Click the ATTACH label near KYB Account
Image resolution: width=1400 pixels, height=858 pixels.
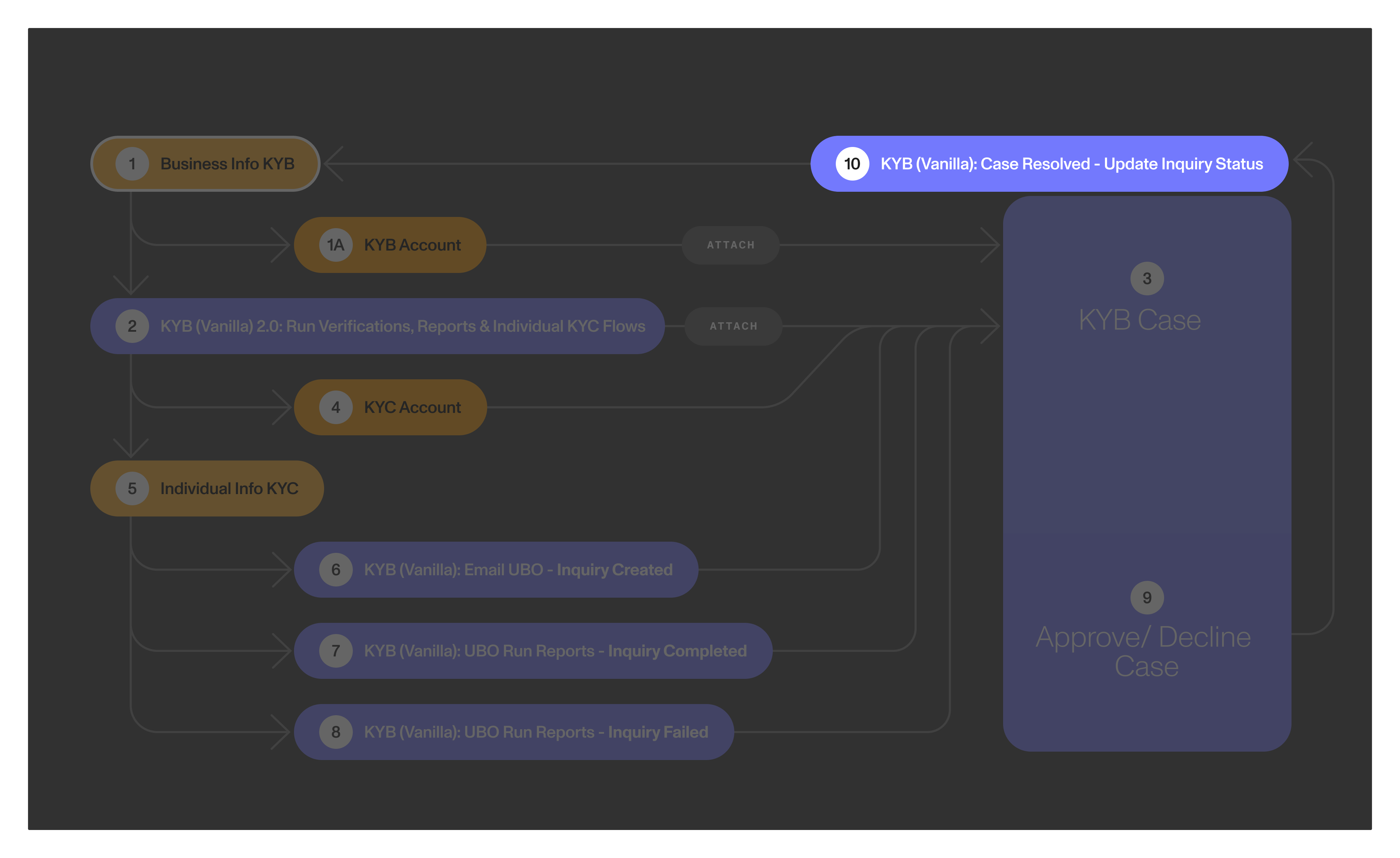click(731, 245)
